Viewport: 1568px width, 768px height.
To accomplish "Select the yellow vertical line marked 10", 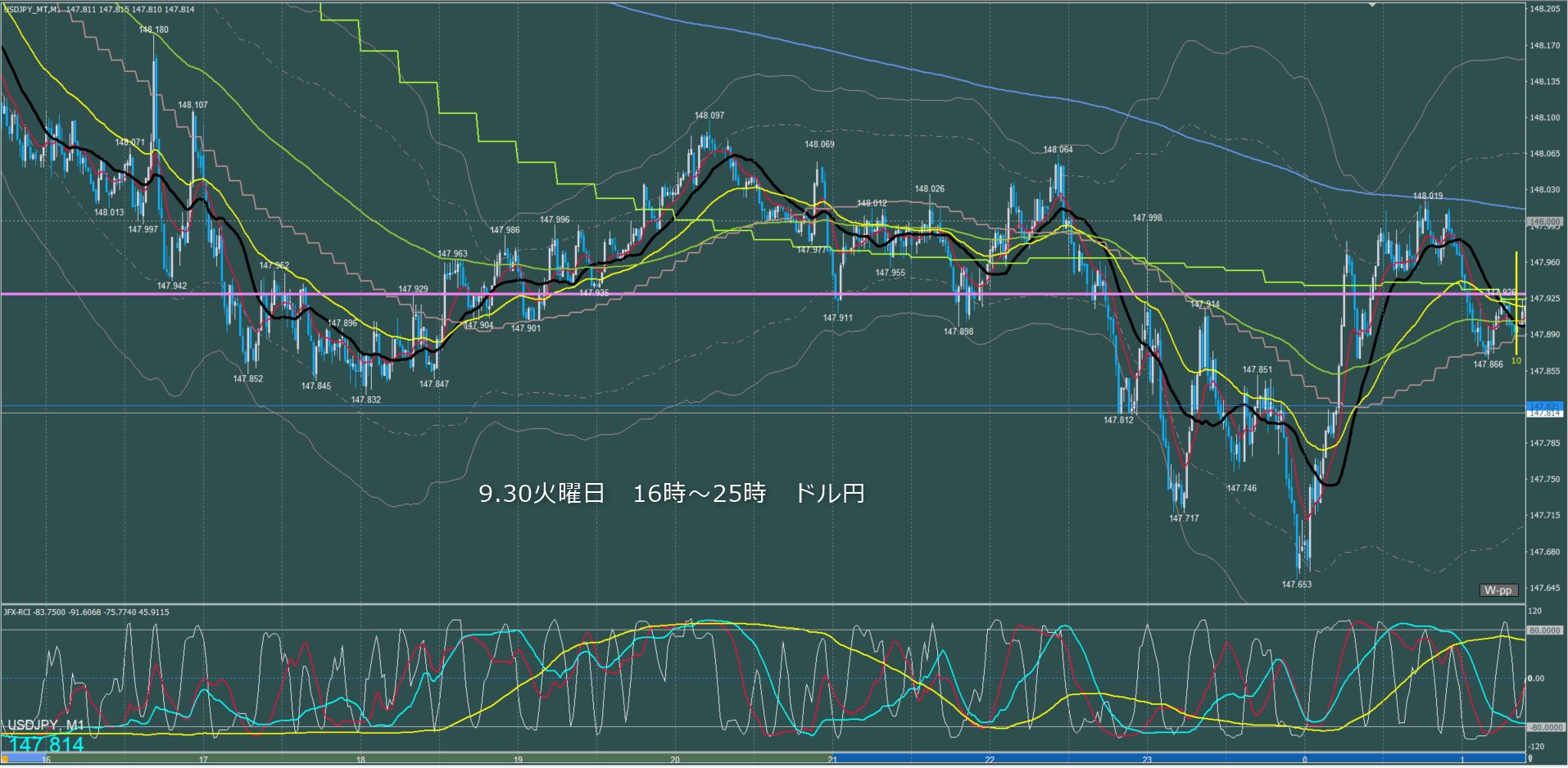I will 1516,303.
